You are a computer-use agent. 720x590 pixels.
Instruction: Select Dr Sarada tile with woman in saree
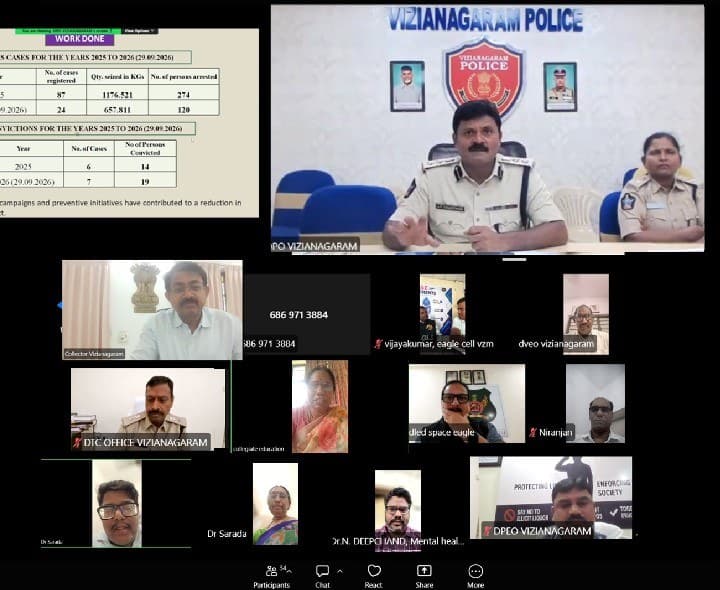[276, 504]
